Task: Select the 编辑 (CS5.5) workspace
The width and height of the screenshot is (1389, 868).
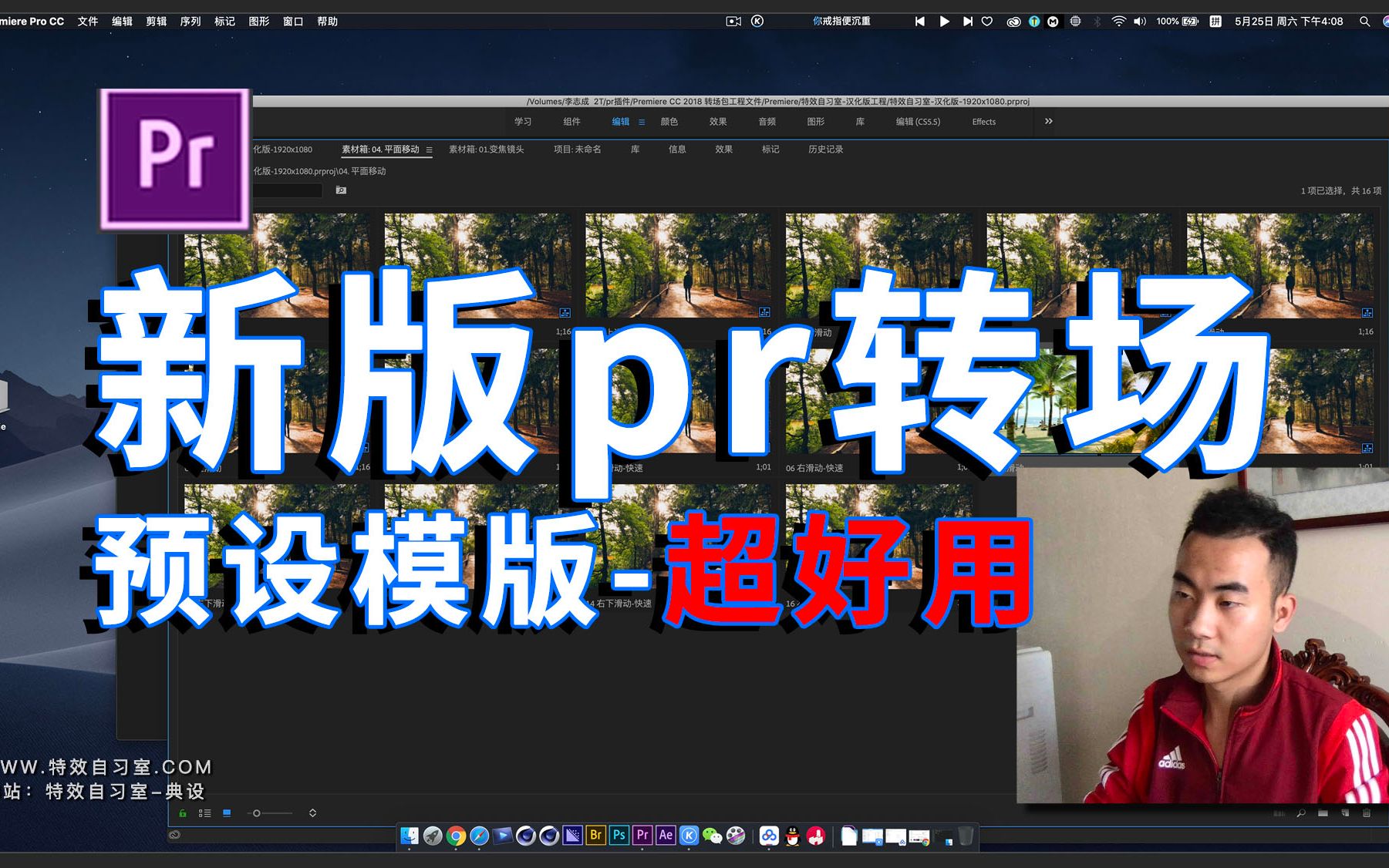Action: click(x=918, y=122)
